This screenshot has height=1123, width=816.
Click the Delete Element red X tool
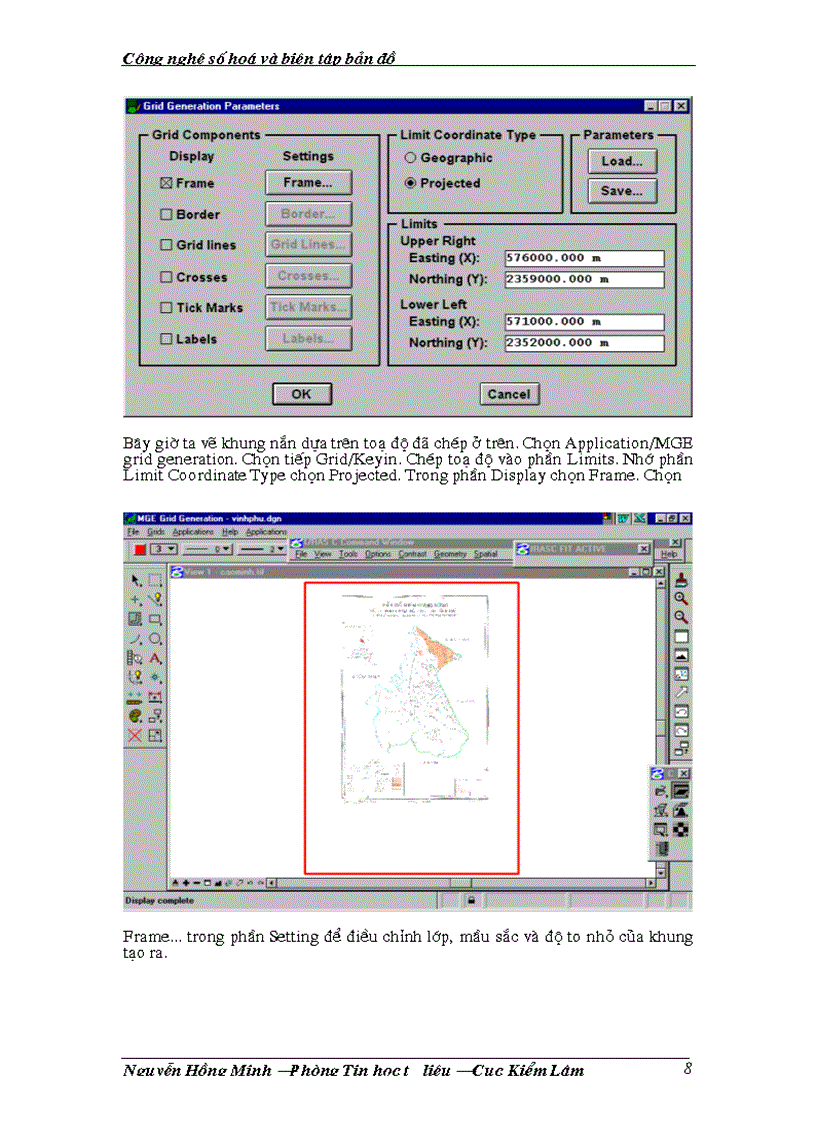[x=134, y=734]
